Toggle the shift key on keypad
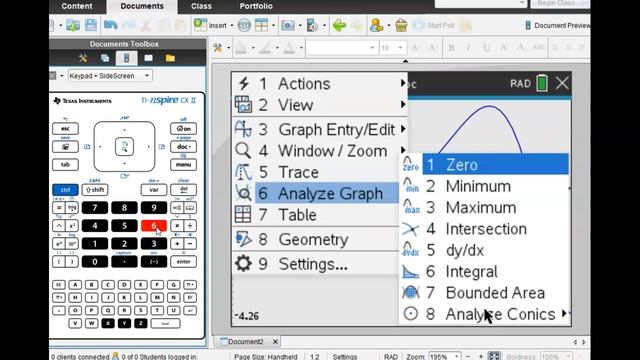Viewport: 640px width, 360px height. (95, 190)
